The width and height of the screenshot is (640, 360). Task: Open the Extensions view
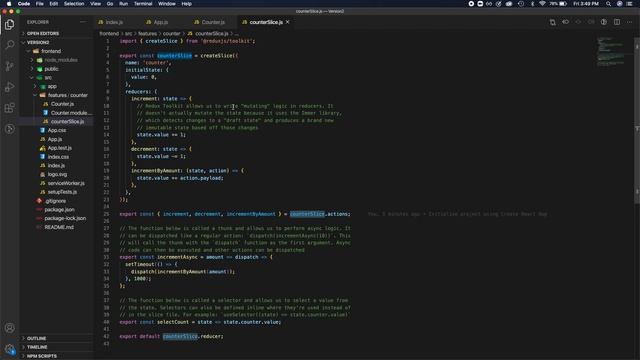coord(9,108)
